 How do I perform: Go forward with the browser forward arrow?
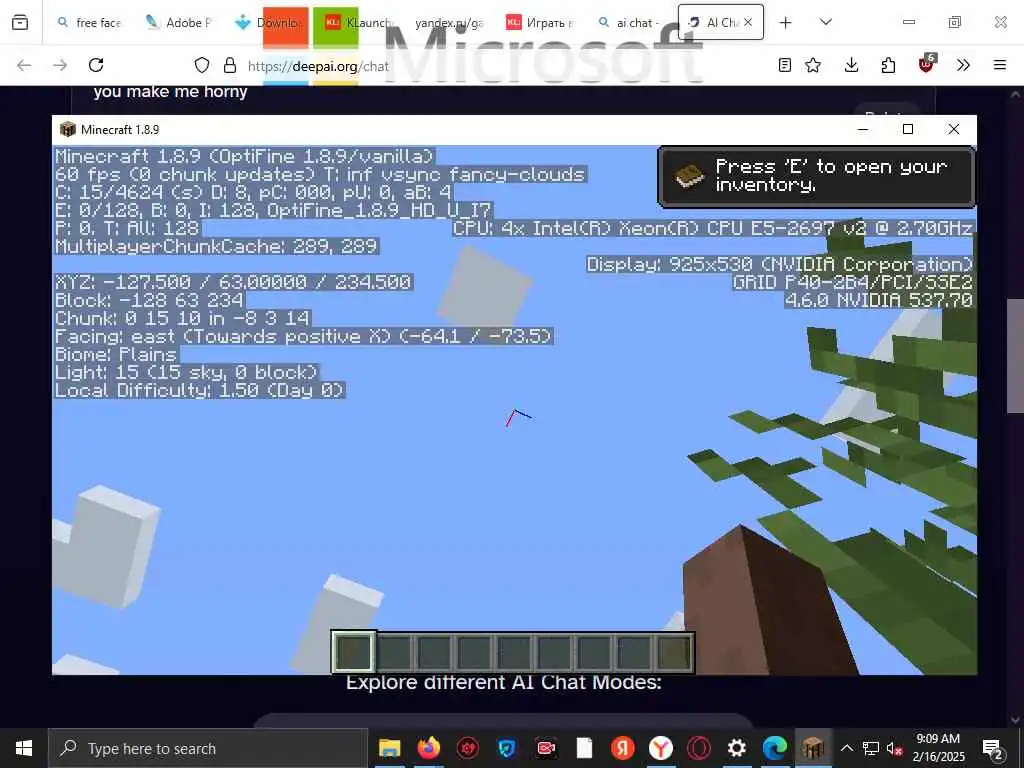pos(60,65)
